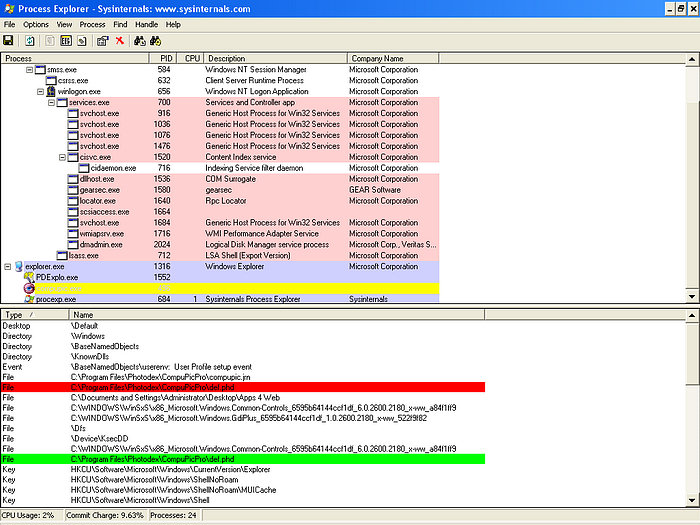Click the gearsec.exe process icon
Image resolution: width=700 pixels, height=525 pixels.
(73, 190)
